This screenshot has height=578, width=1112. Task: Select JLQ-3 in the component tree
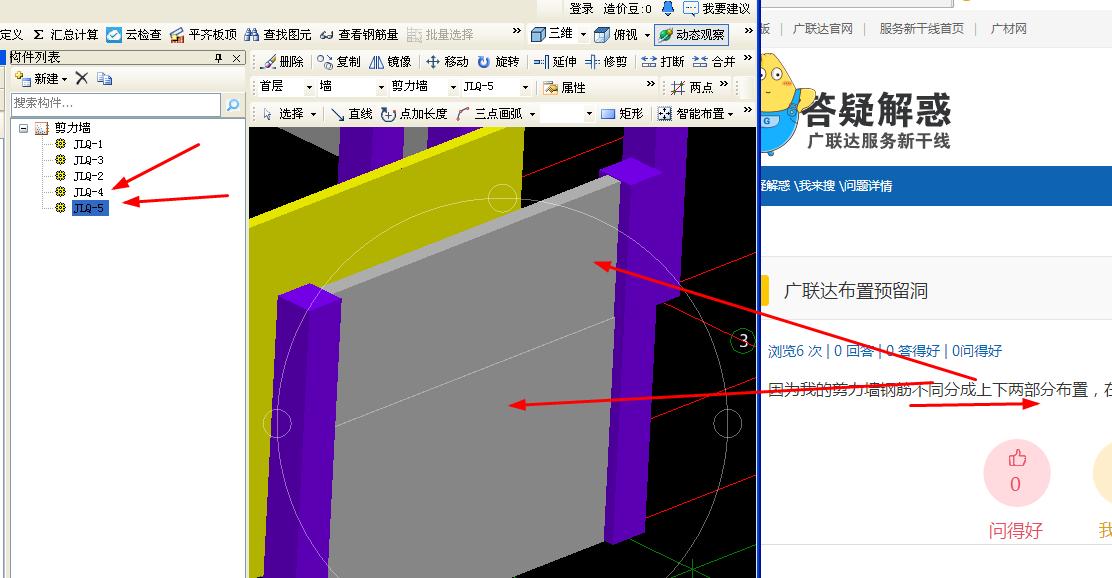click(x=89, y=160)
